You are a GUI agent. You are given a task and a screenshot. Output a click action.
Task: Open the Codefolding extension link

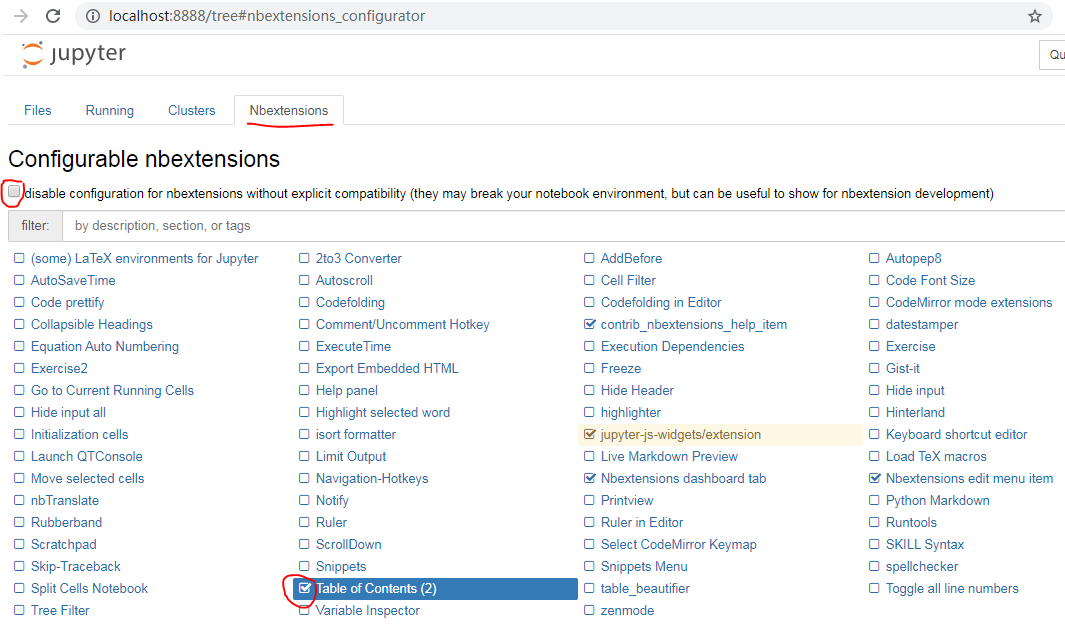(350, 302)
